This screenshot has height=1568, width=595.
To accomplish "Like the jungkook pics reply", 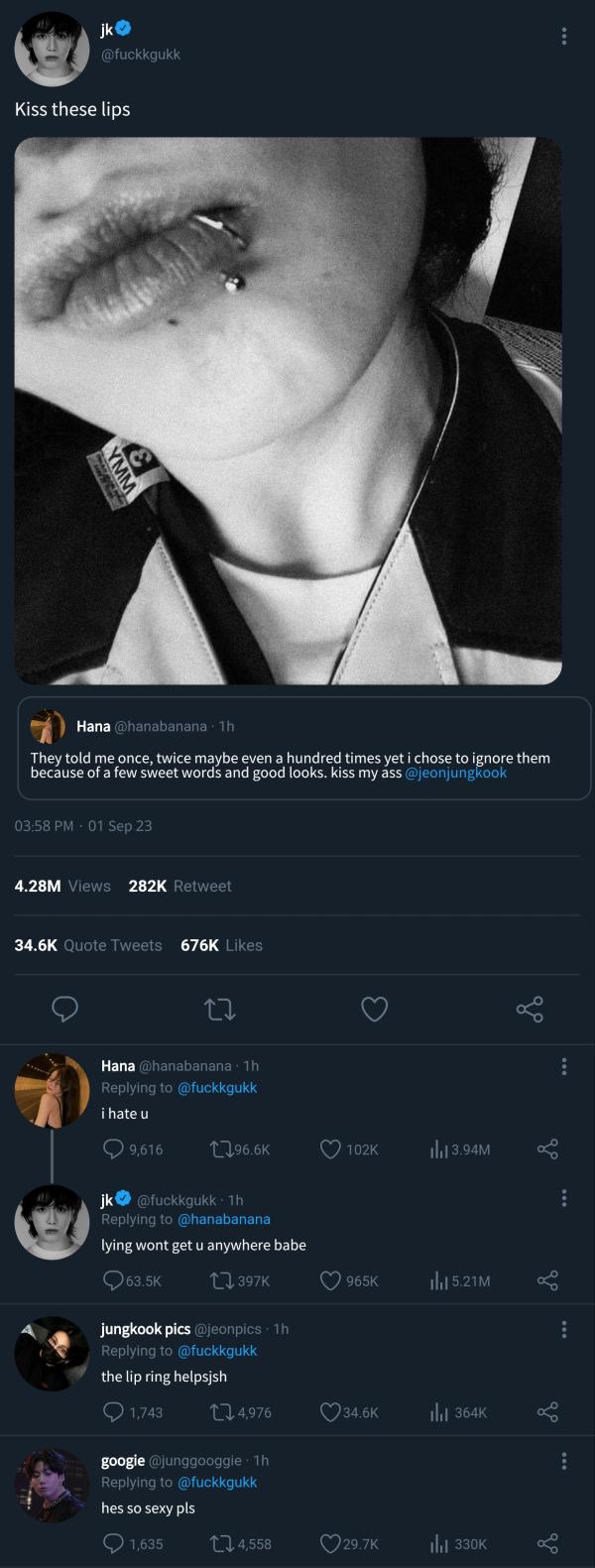I will pos(331,1412).
